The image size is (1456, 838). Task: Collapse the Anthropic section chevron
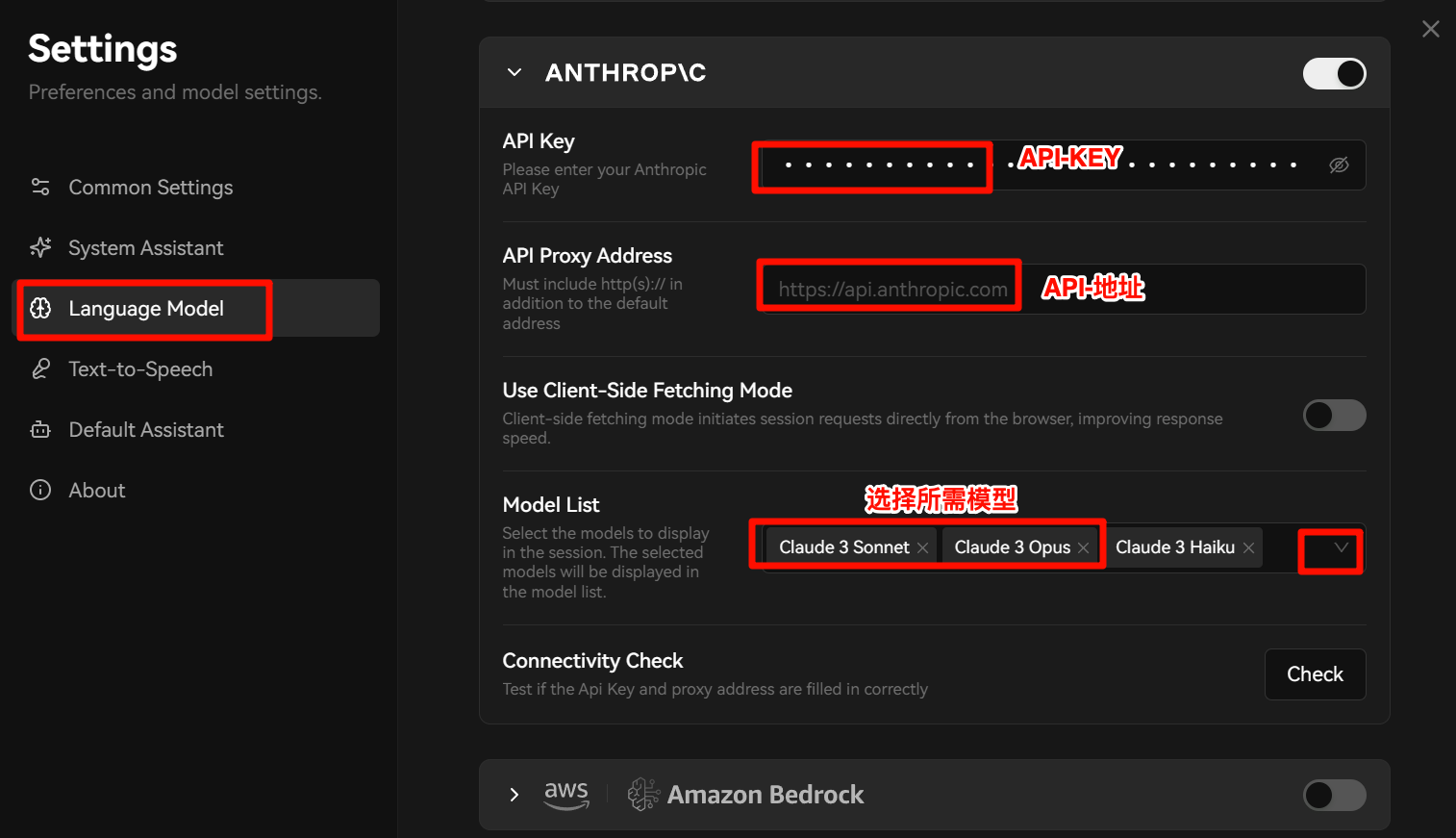coord(515,72)
